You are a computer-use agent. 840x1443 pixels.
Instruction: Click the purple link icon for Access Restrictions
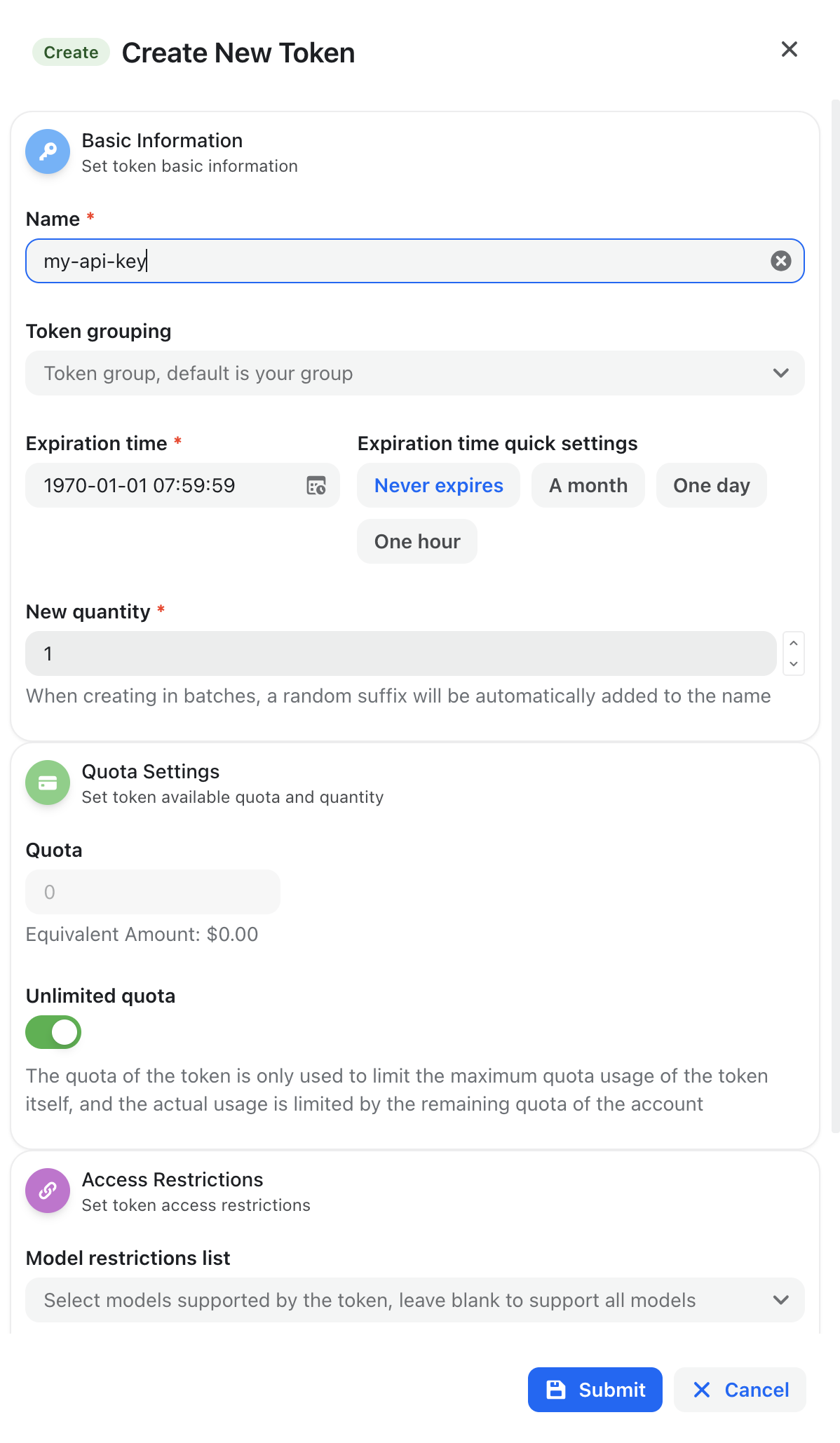(x=48, y=1191)
